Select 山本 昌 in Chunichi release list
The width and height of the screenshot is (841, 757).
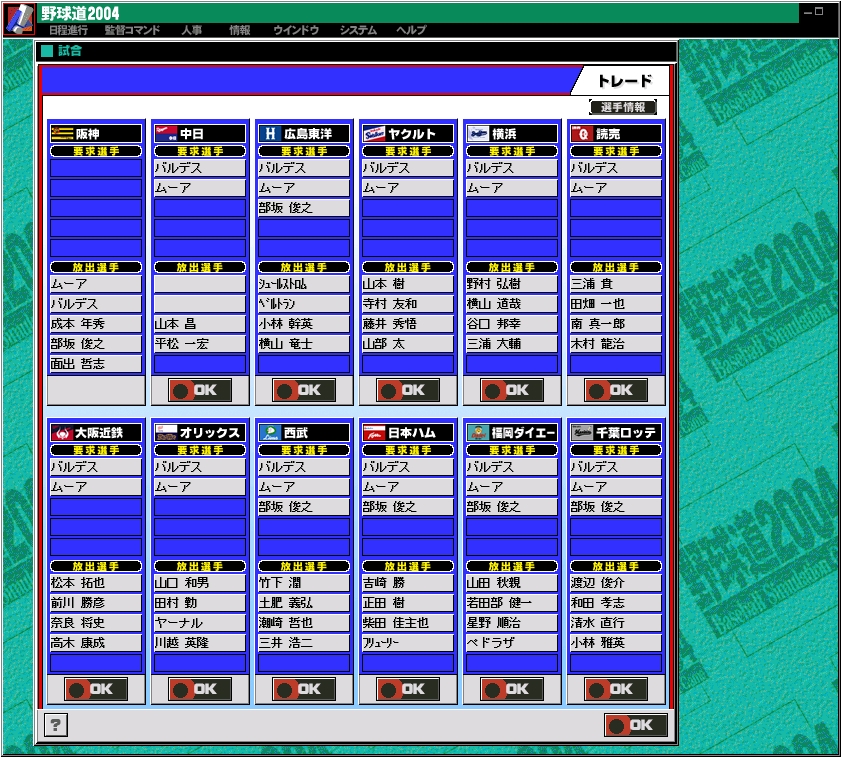(x=200, y=324)
